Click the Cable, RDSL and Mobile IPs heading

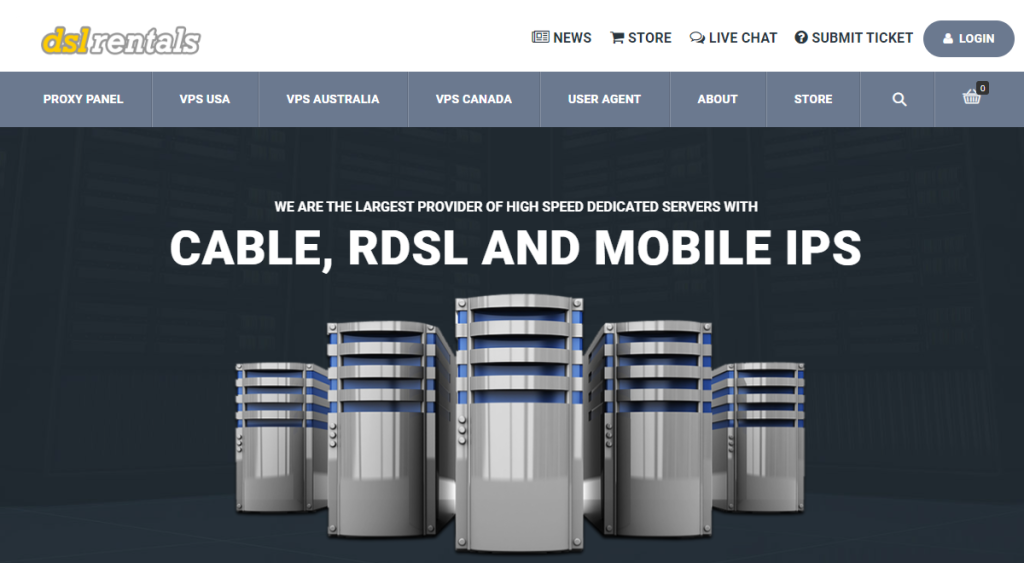[x=515, y=248]
